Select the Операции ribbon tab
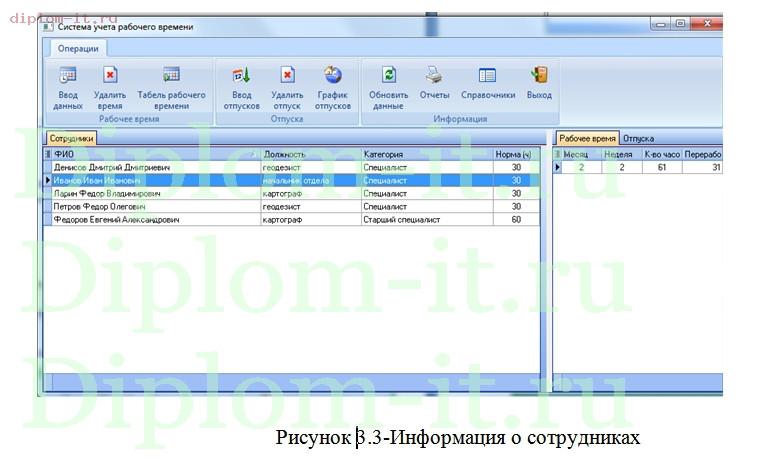764x459 pixels. click(78, 48)
